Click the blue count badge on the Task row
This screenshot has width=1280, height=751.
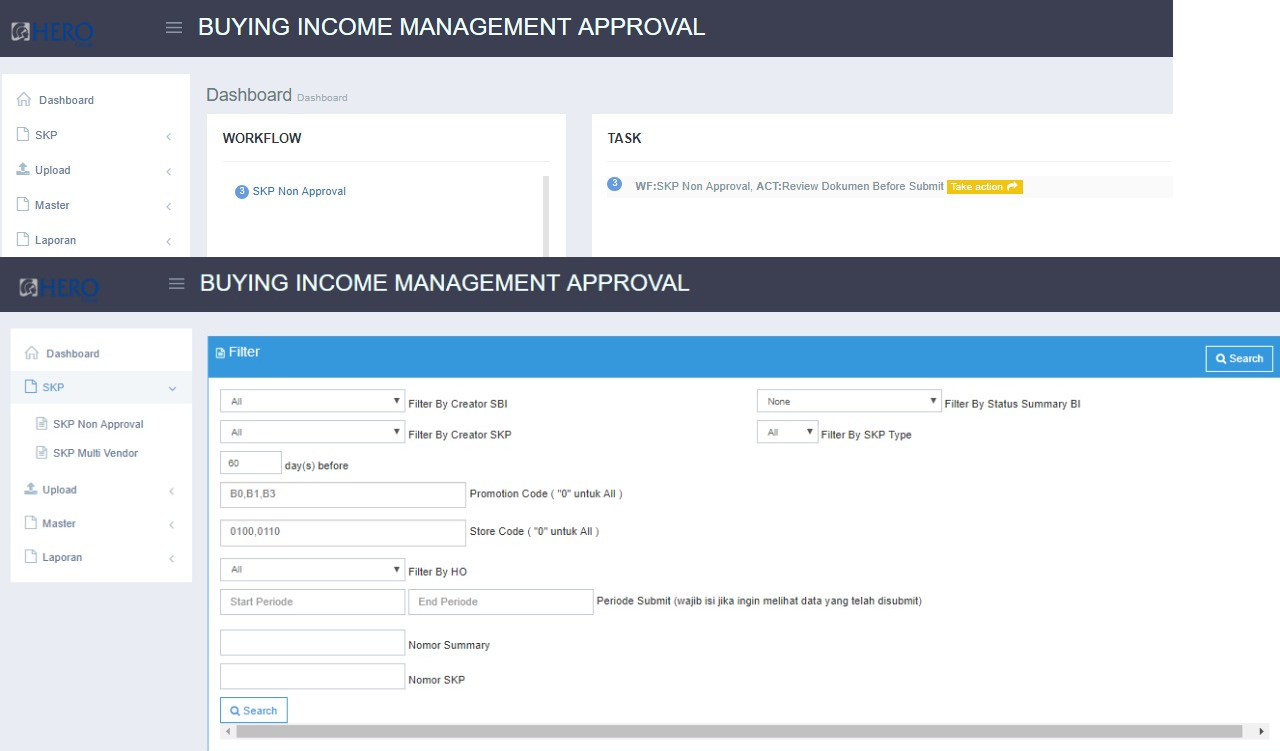coord(614,184)
